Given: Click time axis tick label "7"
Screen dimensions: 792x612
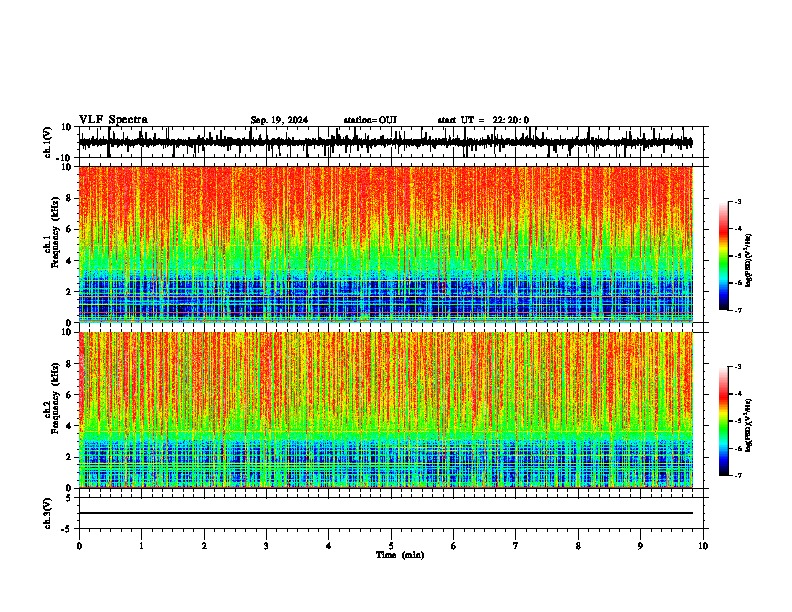Looking at the screenshot, I should [x=516, y=546].
